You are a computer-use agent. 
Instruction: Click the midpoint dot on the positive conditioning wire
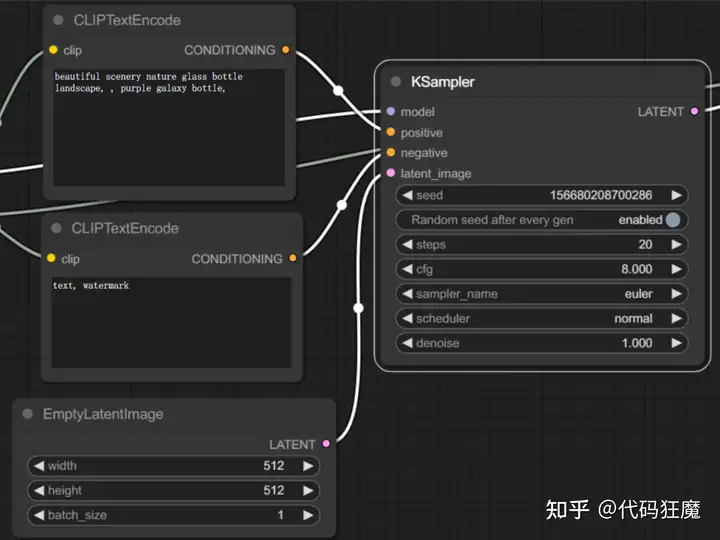[x=338, y=90]
